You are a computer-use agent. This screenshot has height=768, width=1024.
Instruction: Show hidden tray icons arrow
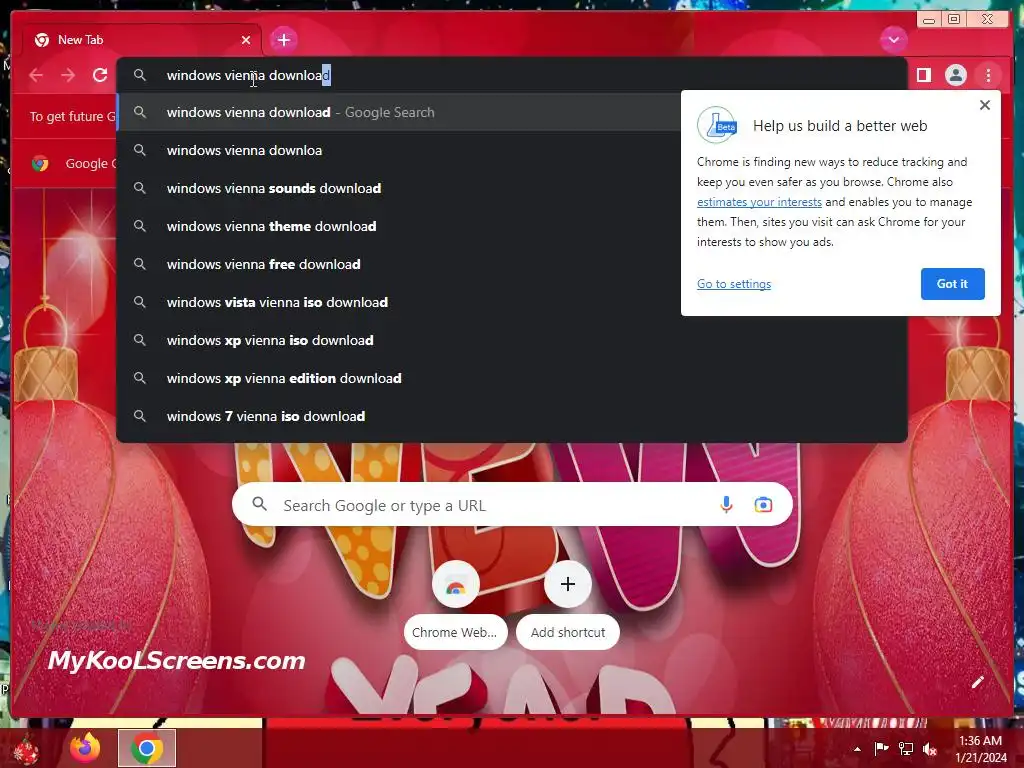click(x=857, y=749)
